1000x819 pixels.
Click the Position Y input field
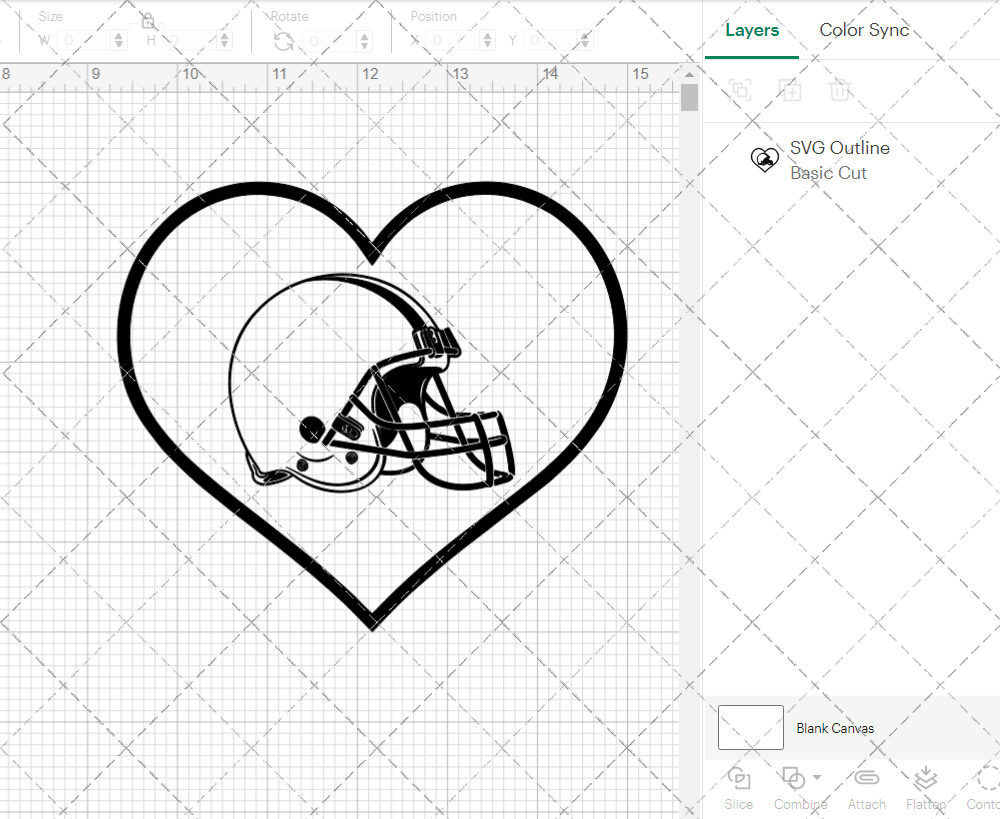click(550, 41)
